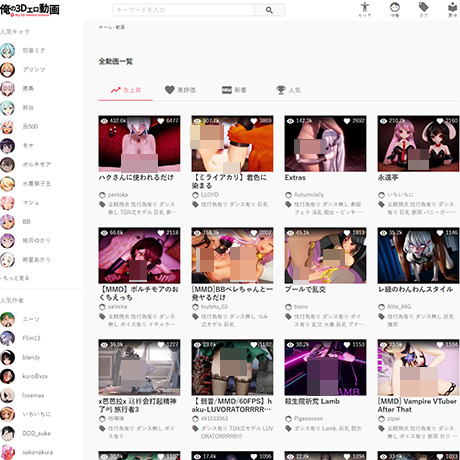Open the author link bisiro
Screen dimensions: 460x460
coord(301,307)
